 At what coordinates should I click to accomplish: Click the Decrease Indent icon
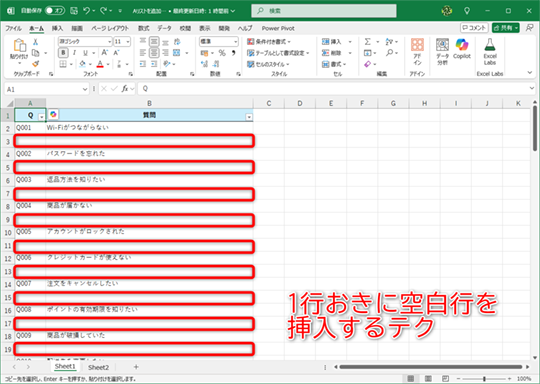143,64
